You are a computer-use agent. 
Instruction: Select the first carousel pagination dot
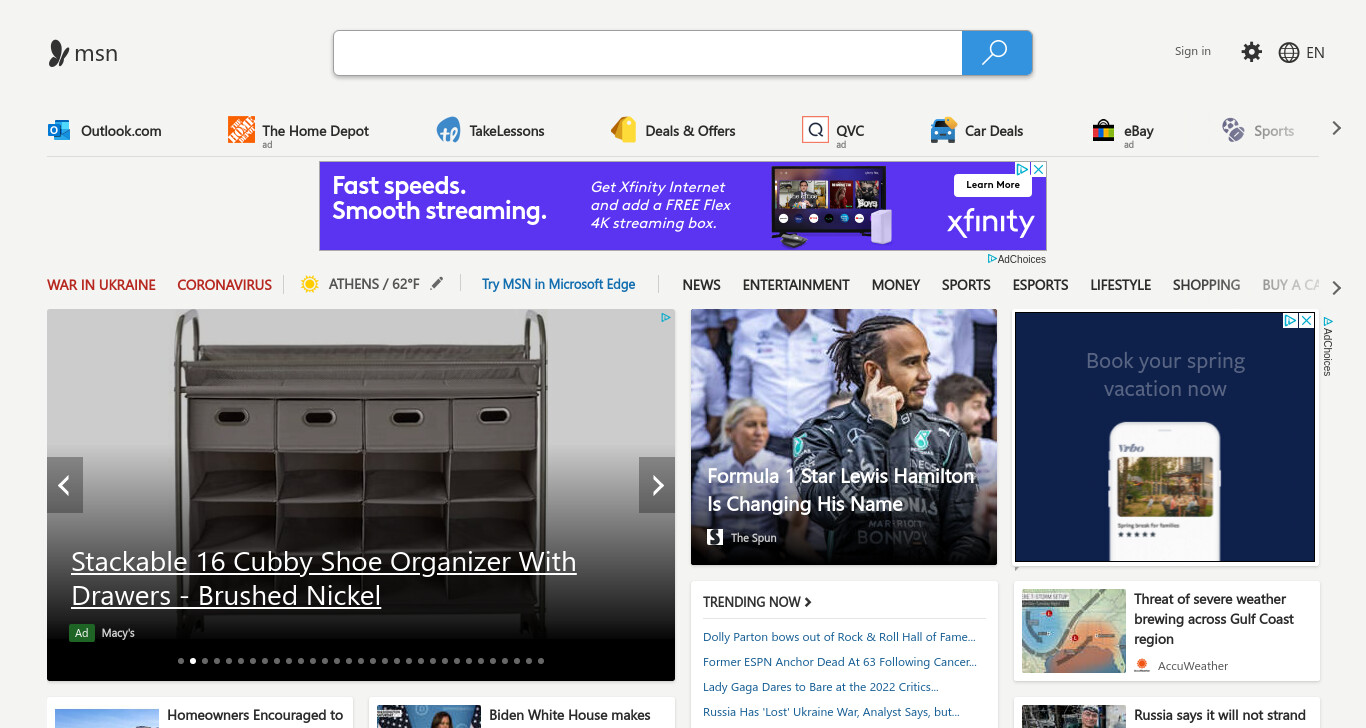coord(181,661)
